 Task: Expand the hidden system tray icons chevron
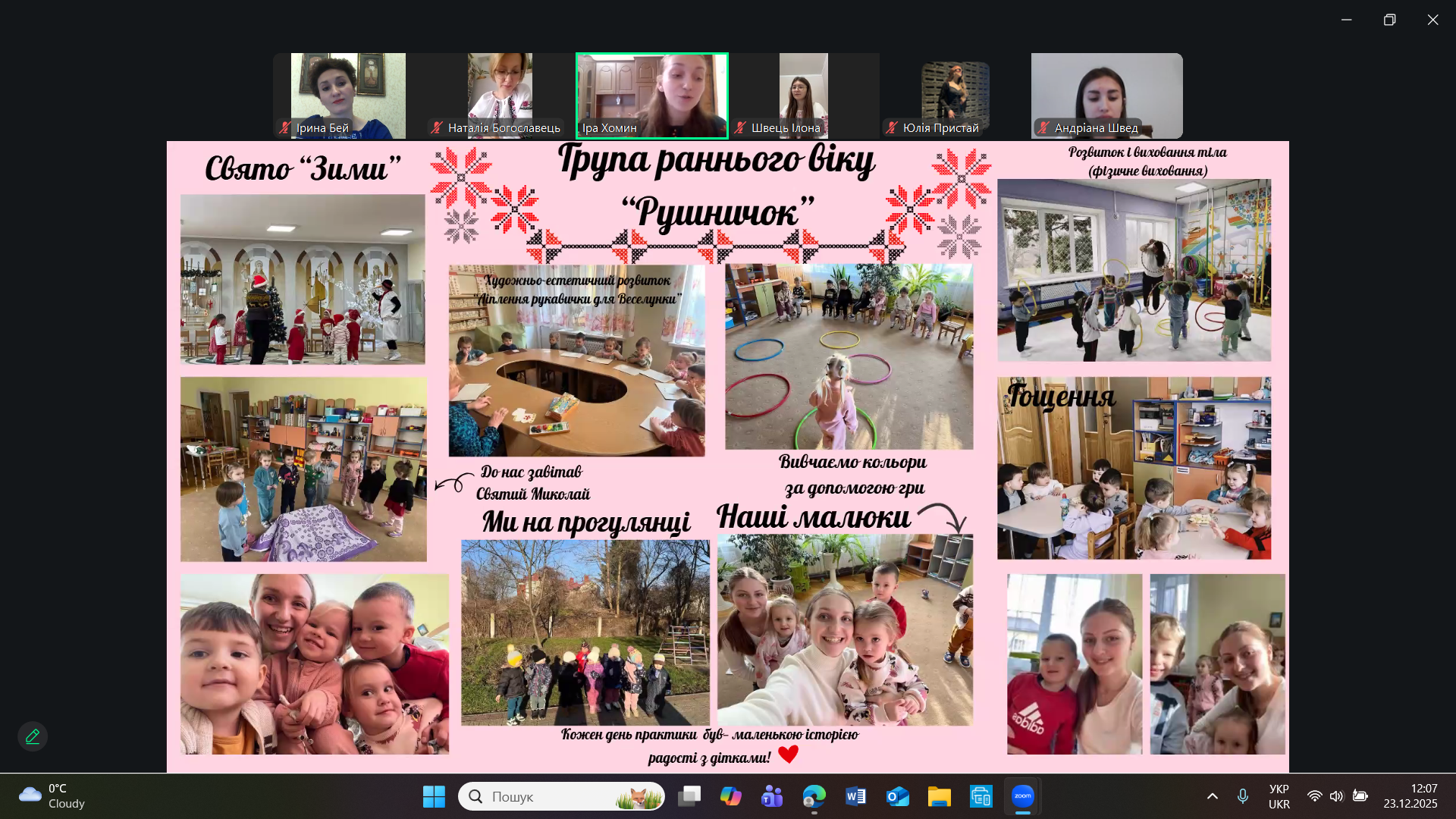click(x=1212, y=796)
